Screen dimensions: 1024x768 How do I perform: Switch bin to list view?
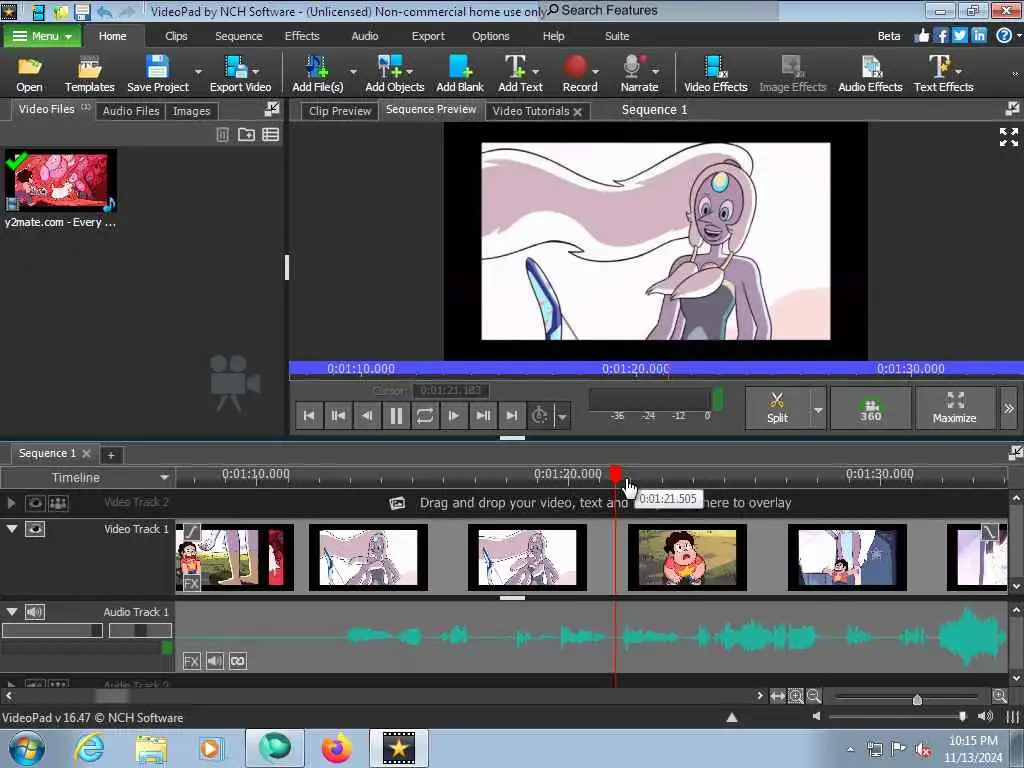270,135
